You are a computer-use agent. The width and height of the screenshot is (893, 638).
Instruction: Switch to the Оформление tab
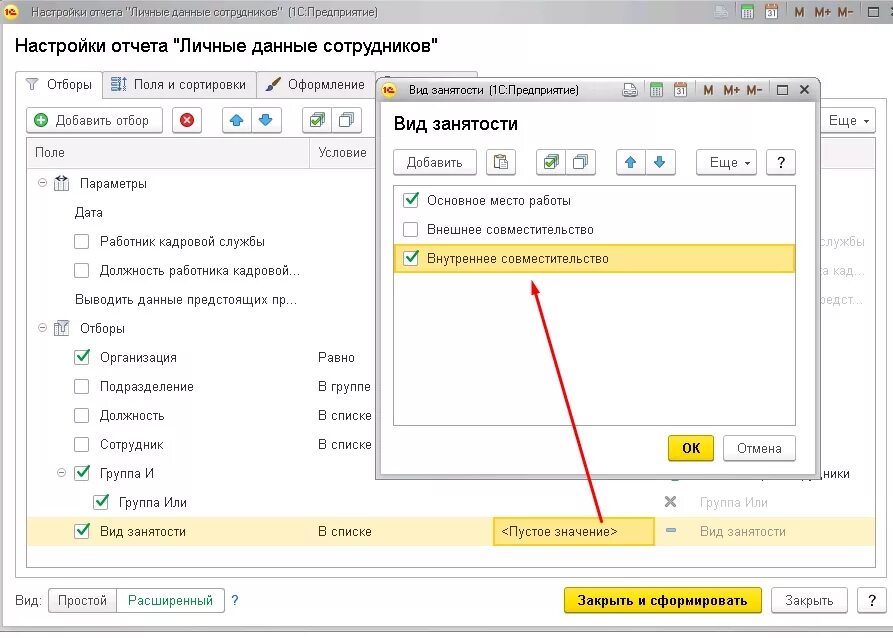[323, 85]
